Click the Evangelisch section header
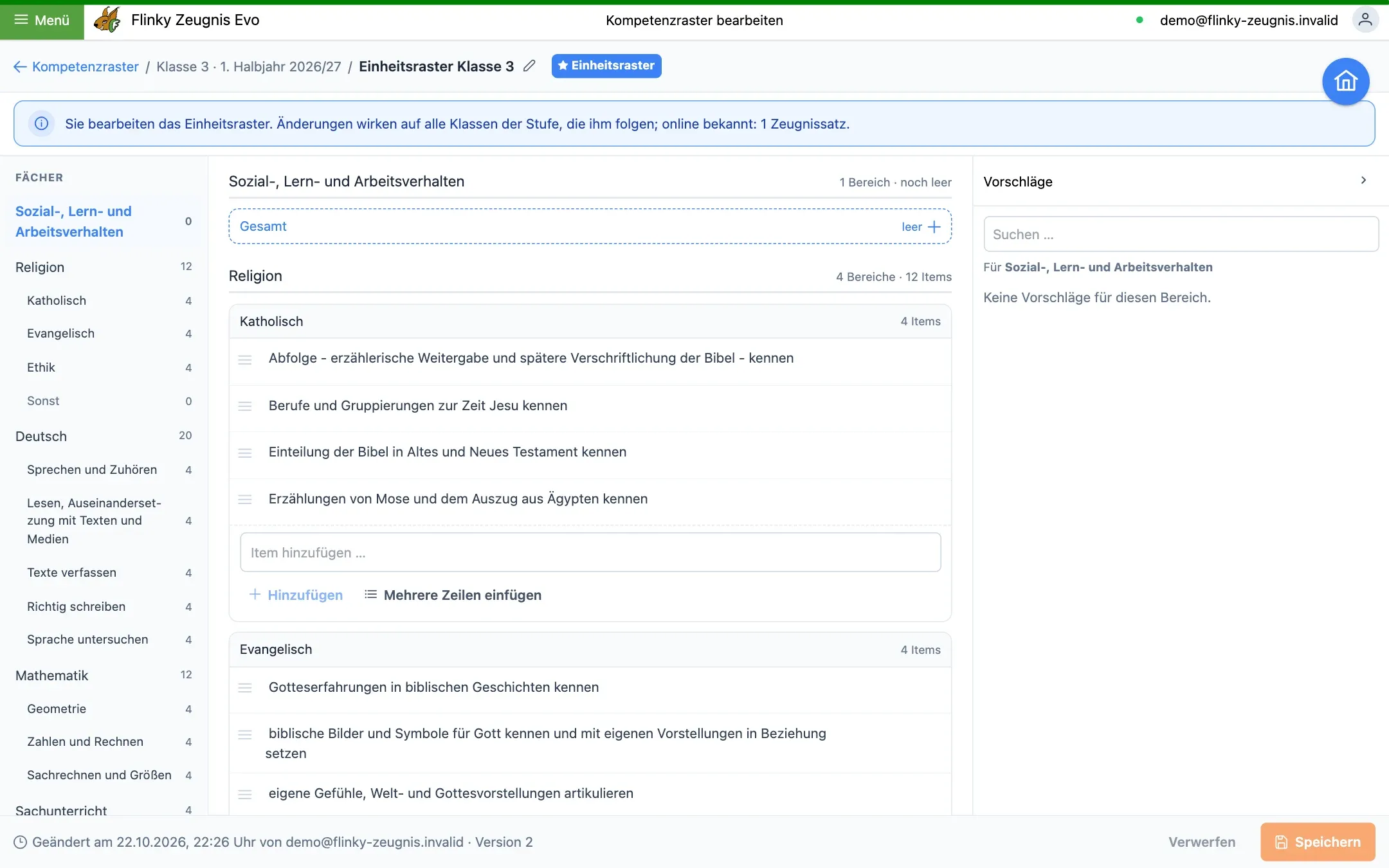 coord(590,649)
